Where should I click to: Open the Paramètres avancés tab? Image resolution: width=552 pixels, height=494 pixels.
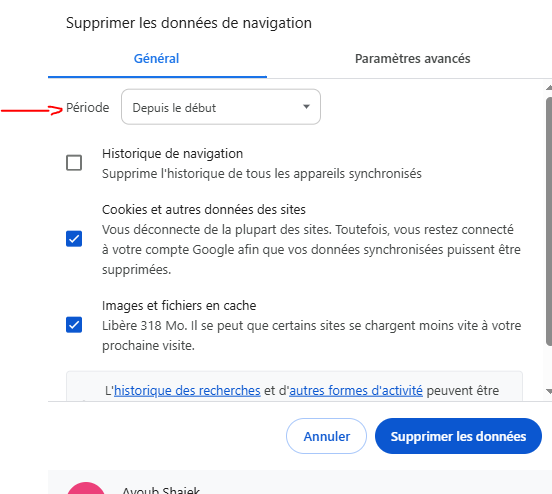tap(412, 58)
